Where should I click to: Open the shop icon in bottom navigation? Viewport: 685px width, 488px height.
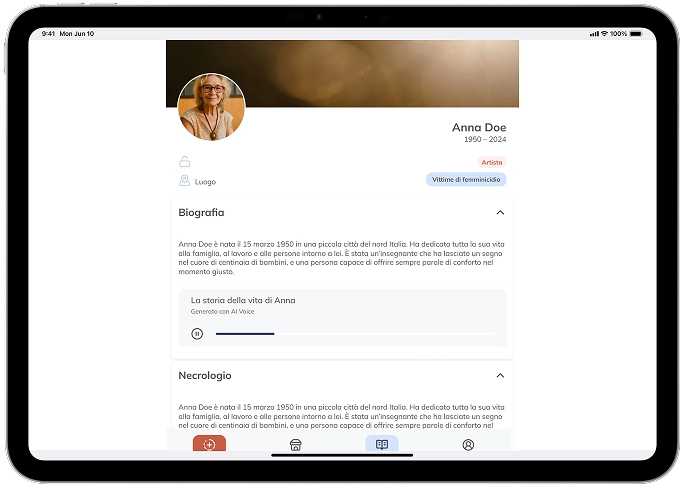(296, 445)
